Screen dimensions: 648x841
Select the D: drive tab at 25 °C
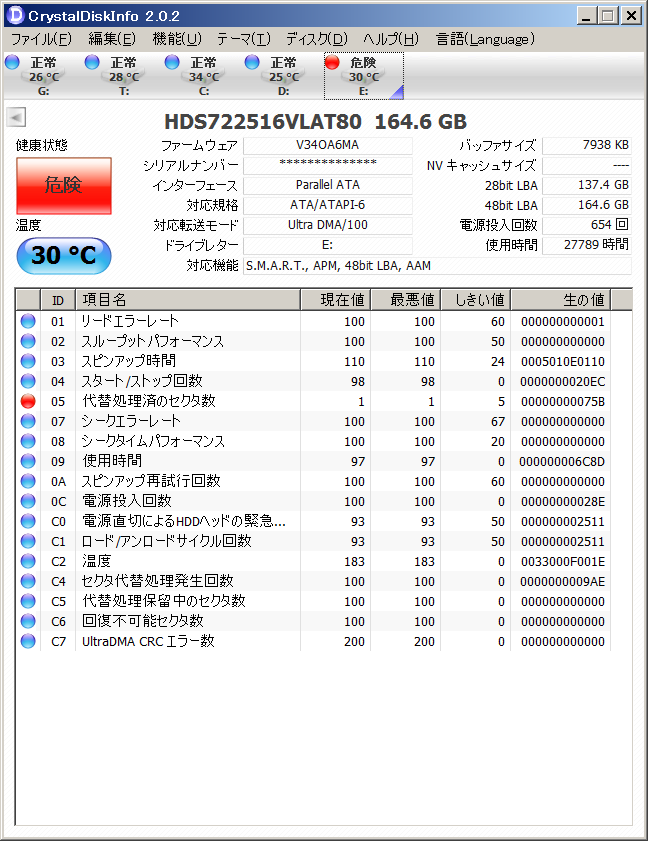(283, 76)
